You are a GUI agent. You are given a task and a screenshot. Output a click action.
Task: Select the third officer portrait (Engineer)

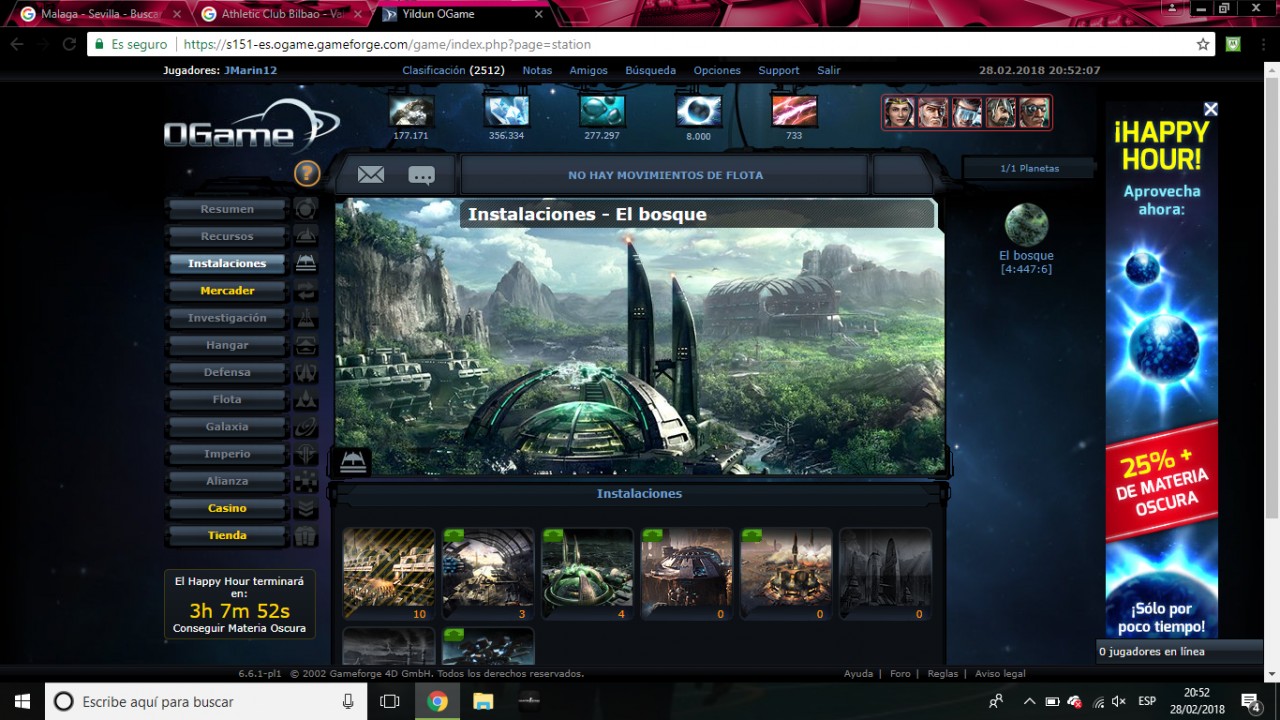click(967, 112)
